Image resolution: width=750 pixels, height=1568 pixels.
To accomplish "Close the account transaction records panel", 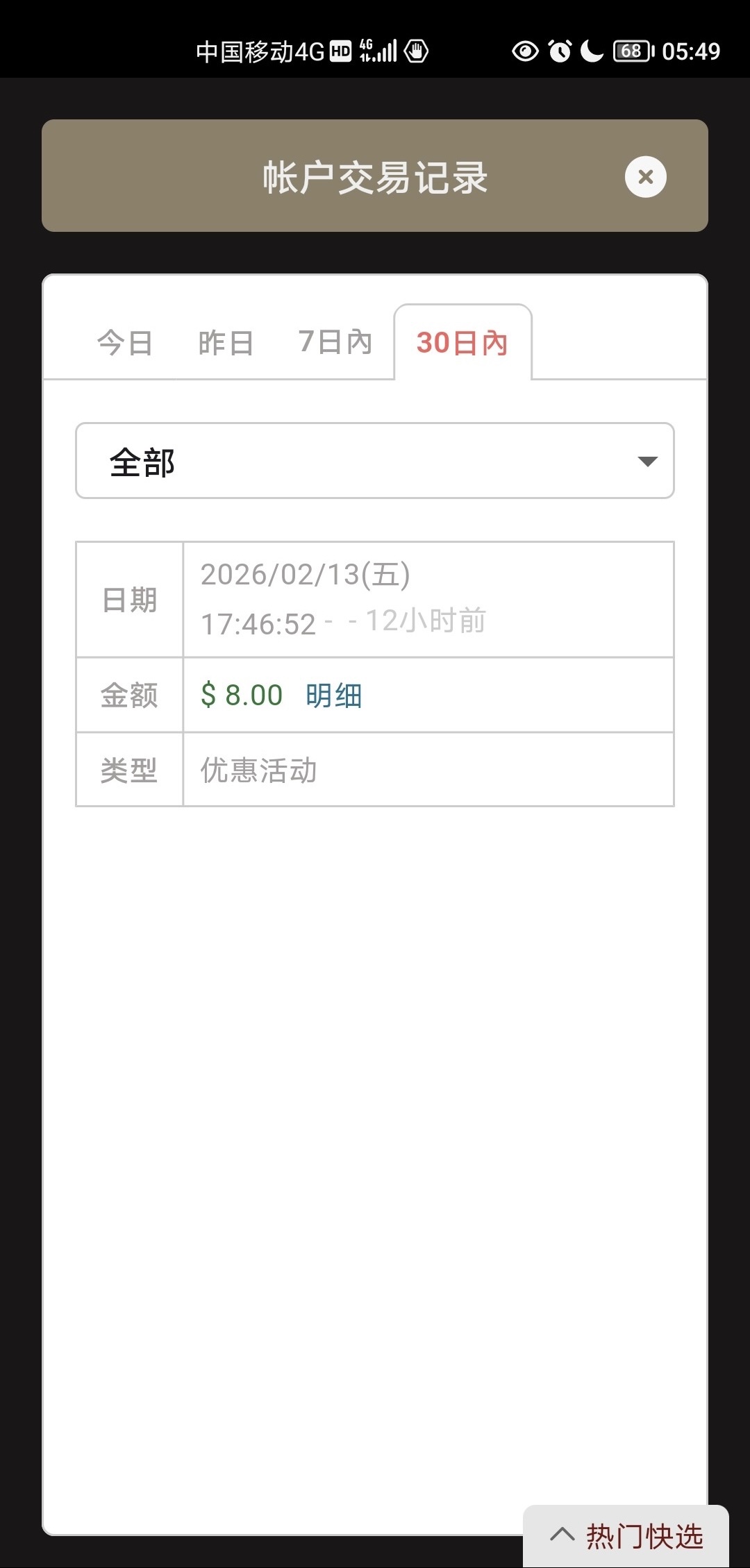I will click(645, 177).
